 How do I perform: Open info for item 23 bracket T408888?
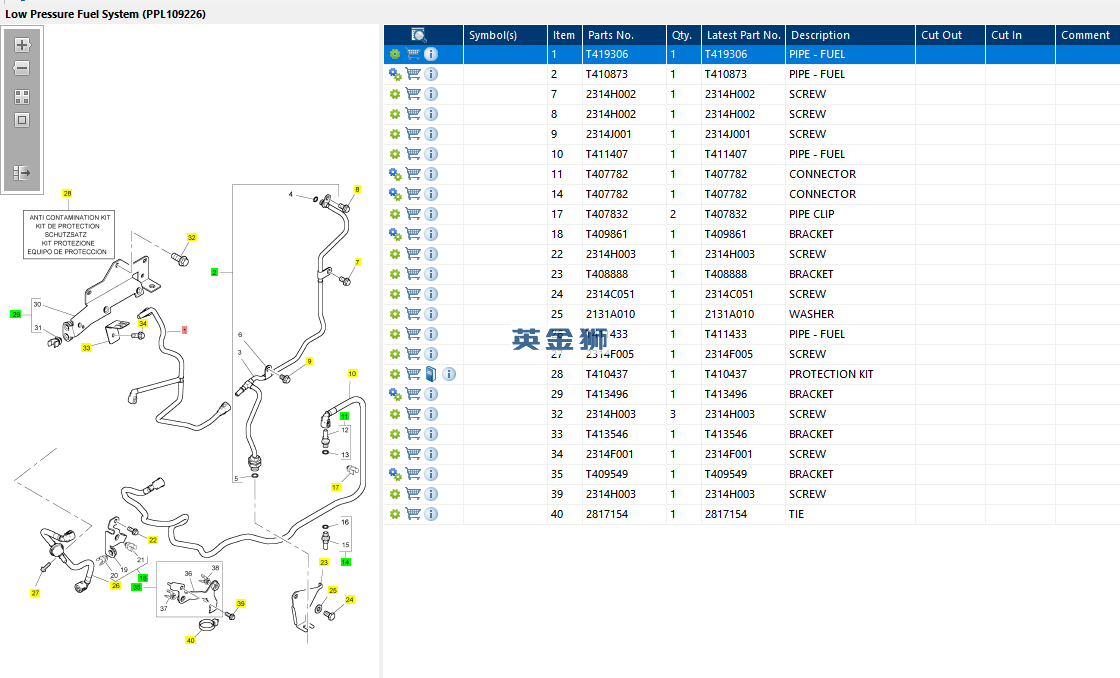(431, 274)
